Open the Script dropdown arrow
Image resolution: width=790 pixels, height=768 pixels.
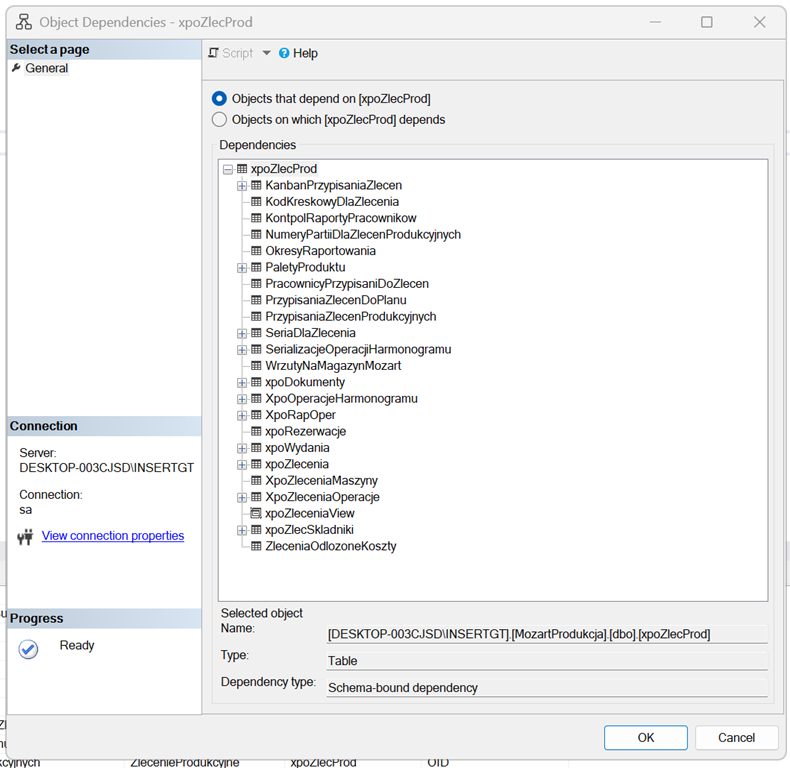coord(266,53)
